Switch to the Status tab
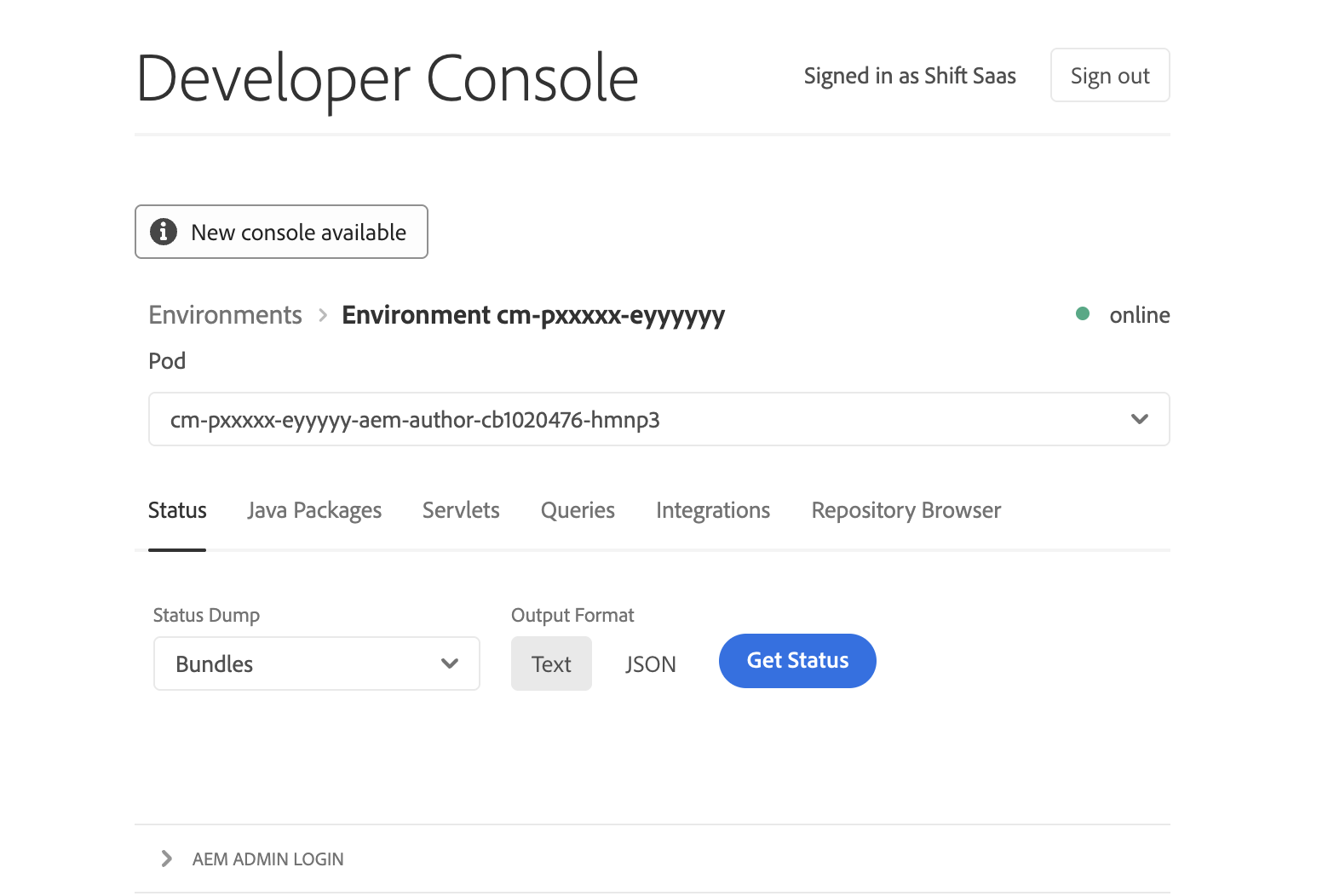 [177, 510]
